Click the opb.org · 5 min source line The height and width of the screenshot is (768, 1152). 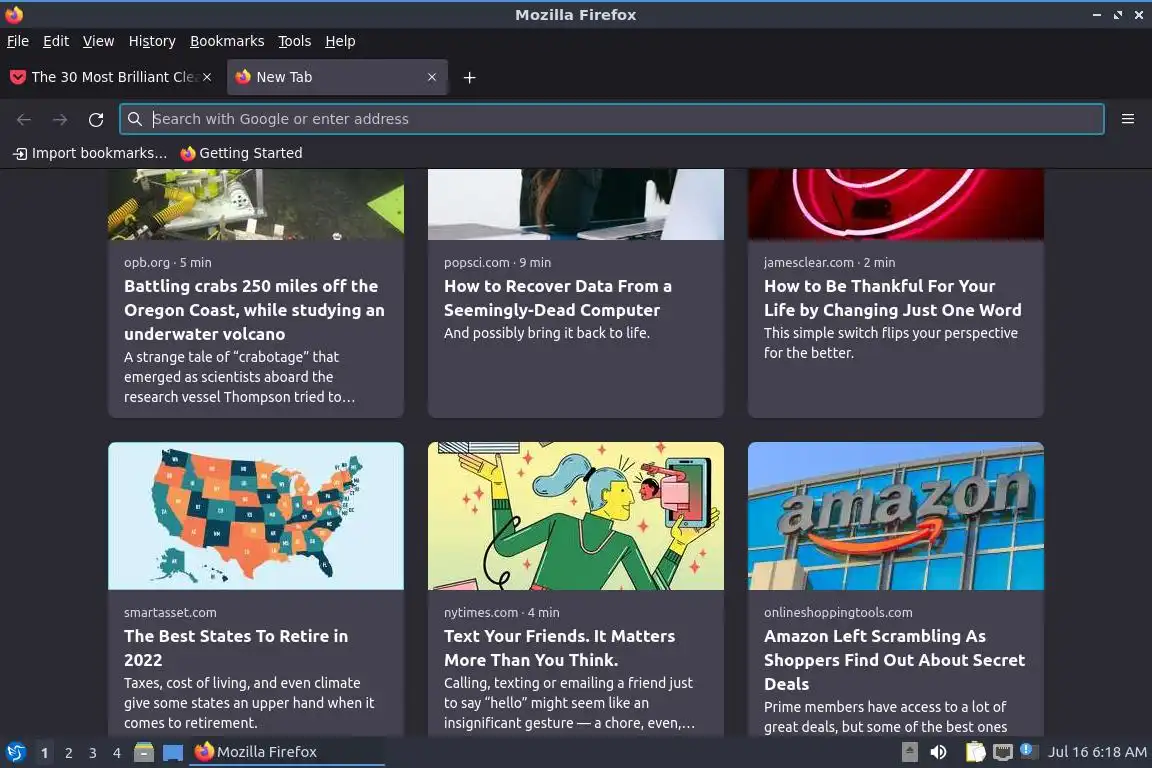coord(168,262)
